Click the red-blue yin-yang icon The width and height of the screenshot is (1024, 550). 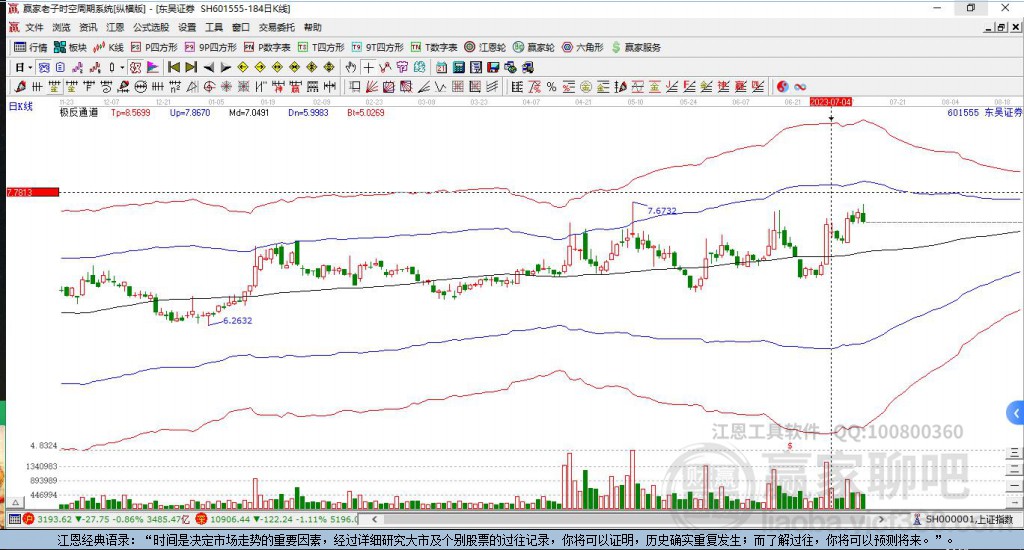tap(782, 87)
